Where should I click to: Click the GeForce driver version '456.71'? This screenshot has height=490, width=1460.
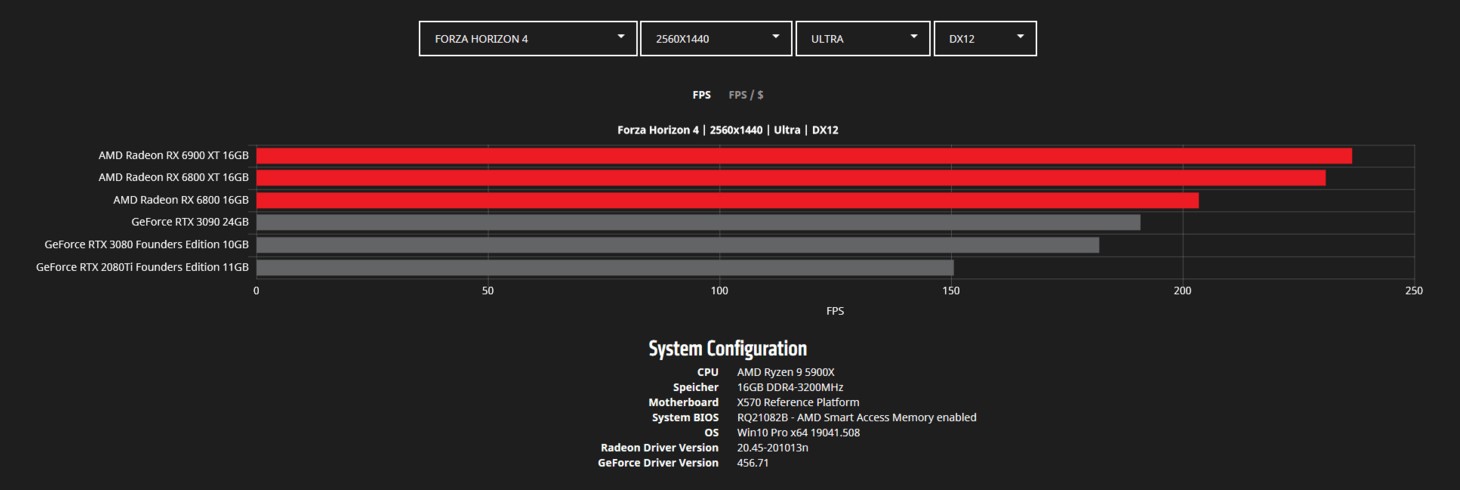pyautogui.click(x=753, y=462)
